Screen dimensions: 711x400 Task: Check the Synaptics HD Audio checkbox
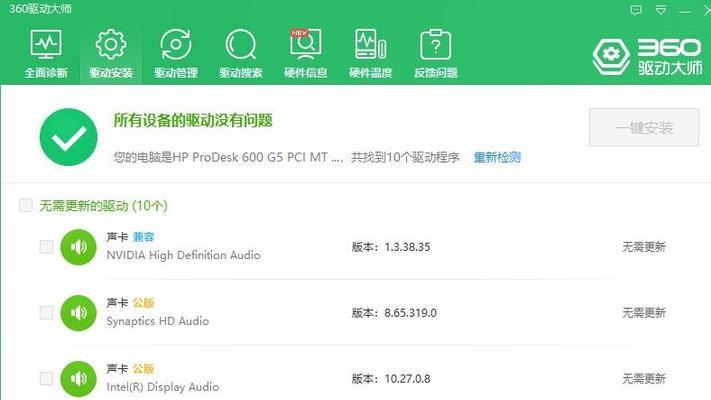coord(46,313)
